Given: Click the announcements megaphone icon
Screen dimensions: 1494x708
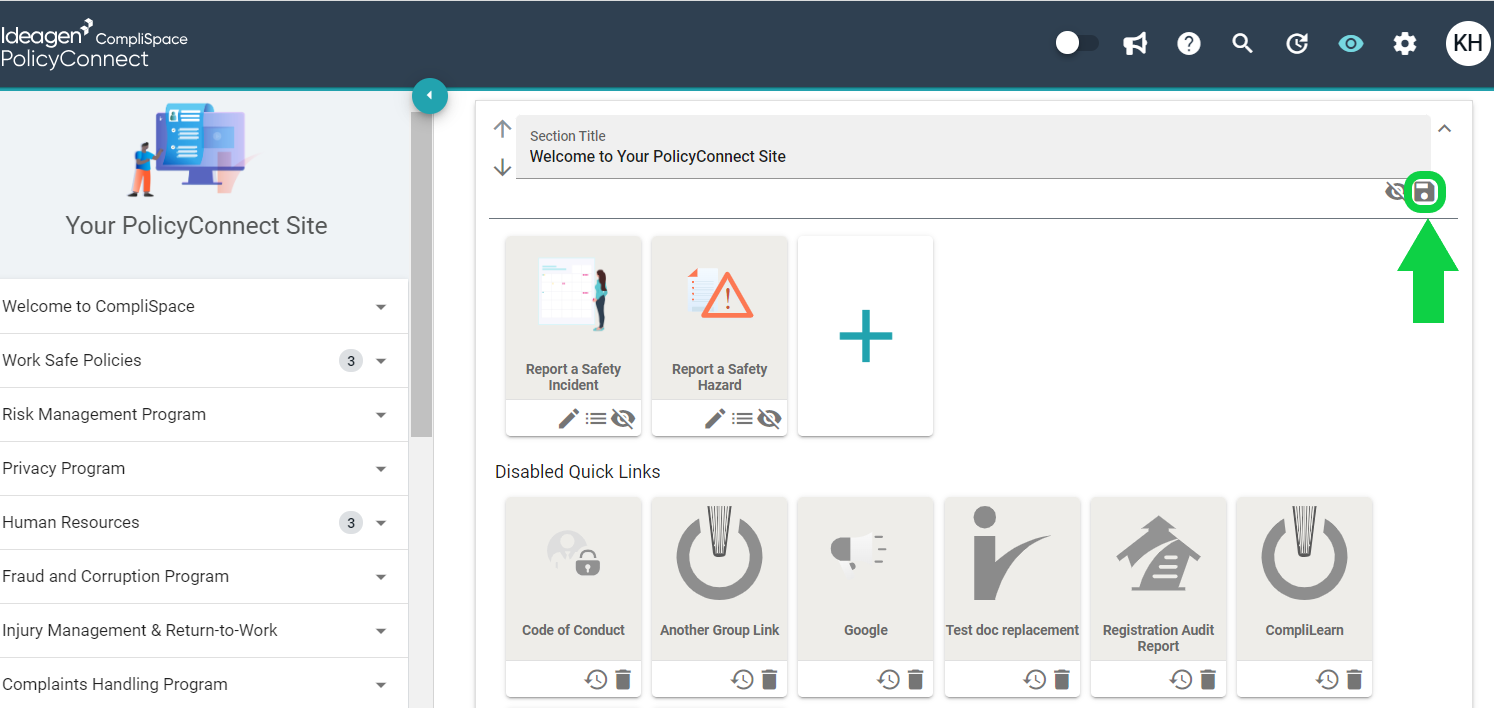Looking at the screenshot, I should (x=1134, y=44).
